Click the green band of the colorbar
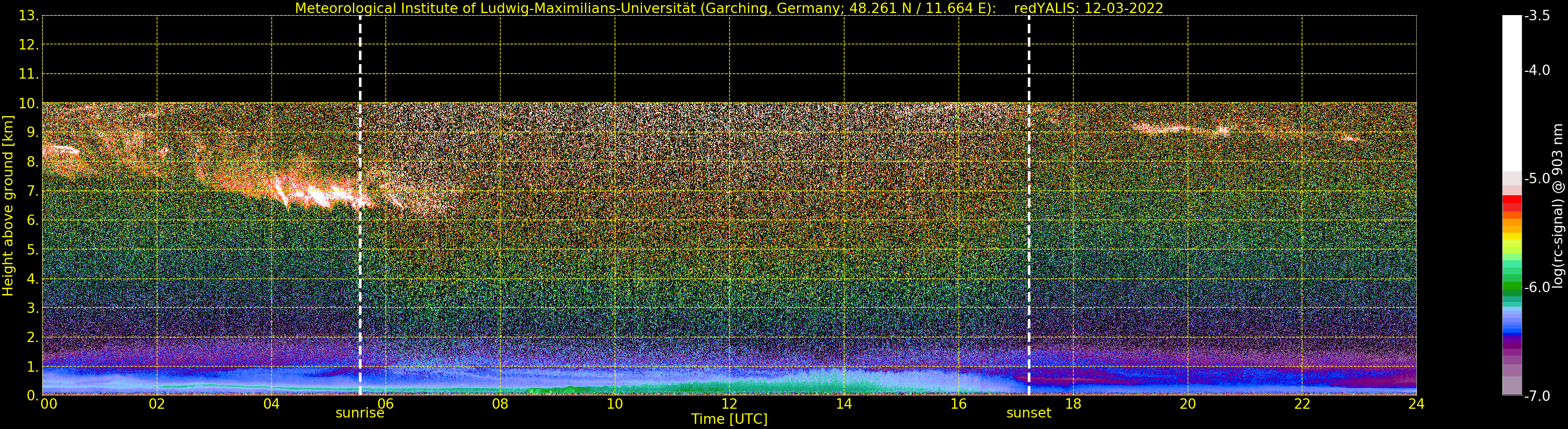The height and width of the screenshot is (429, 1568). pos(1512,286)
